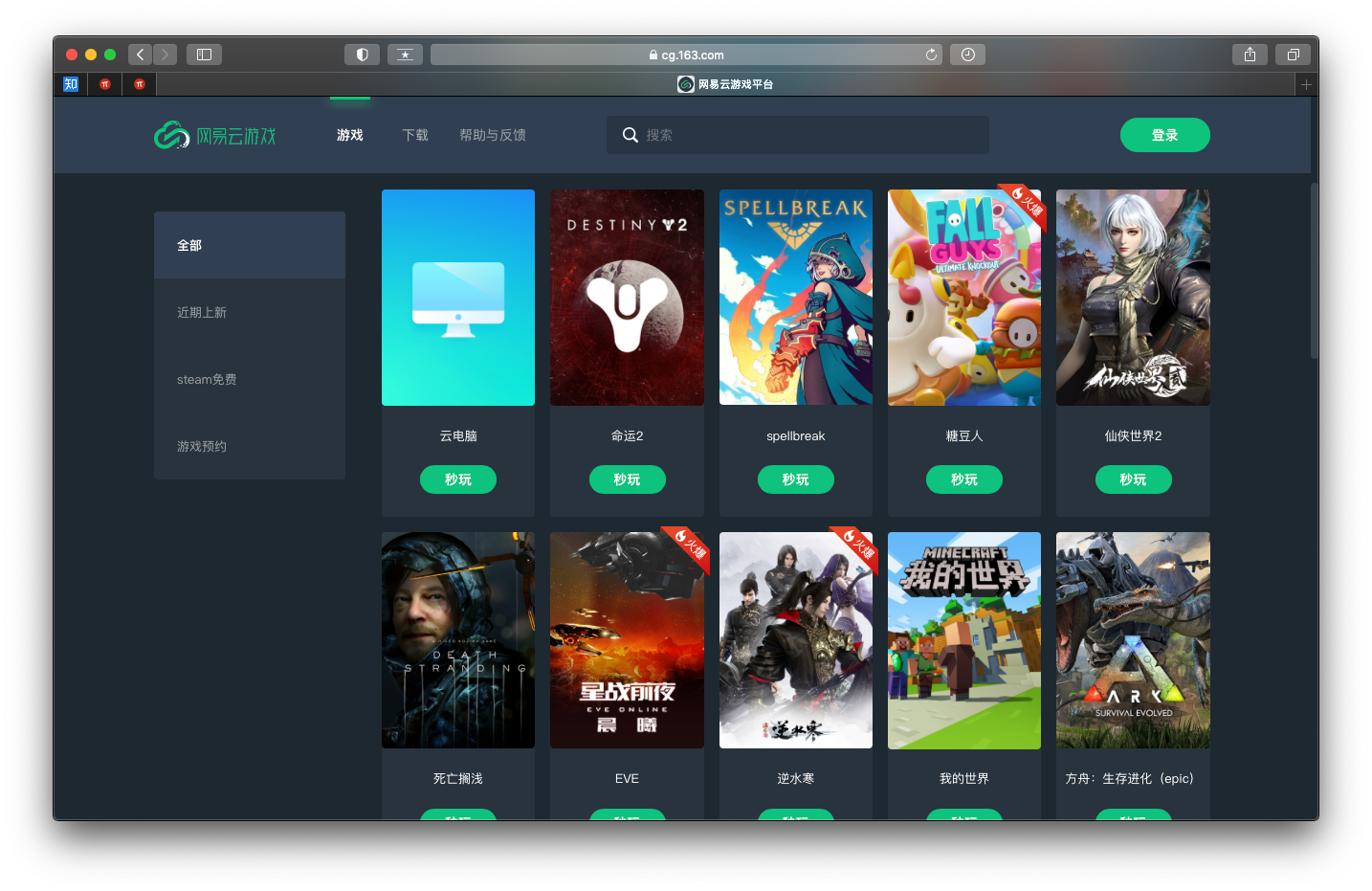1372x891 pixels.
Task: Open the Destiny 2 cover image
Action: pyautogui.click(x=627, y=298)
